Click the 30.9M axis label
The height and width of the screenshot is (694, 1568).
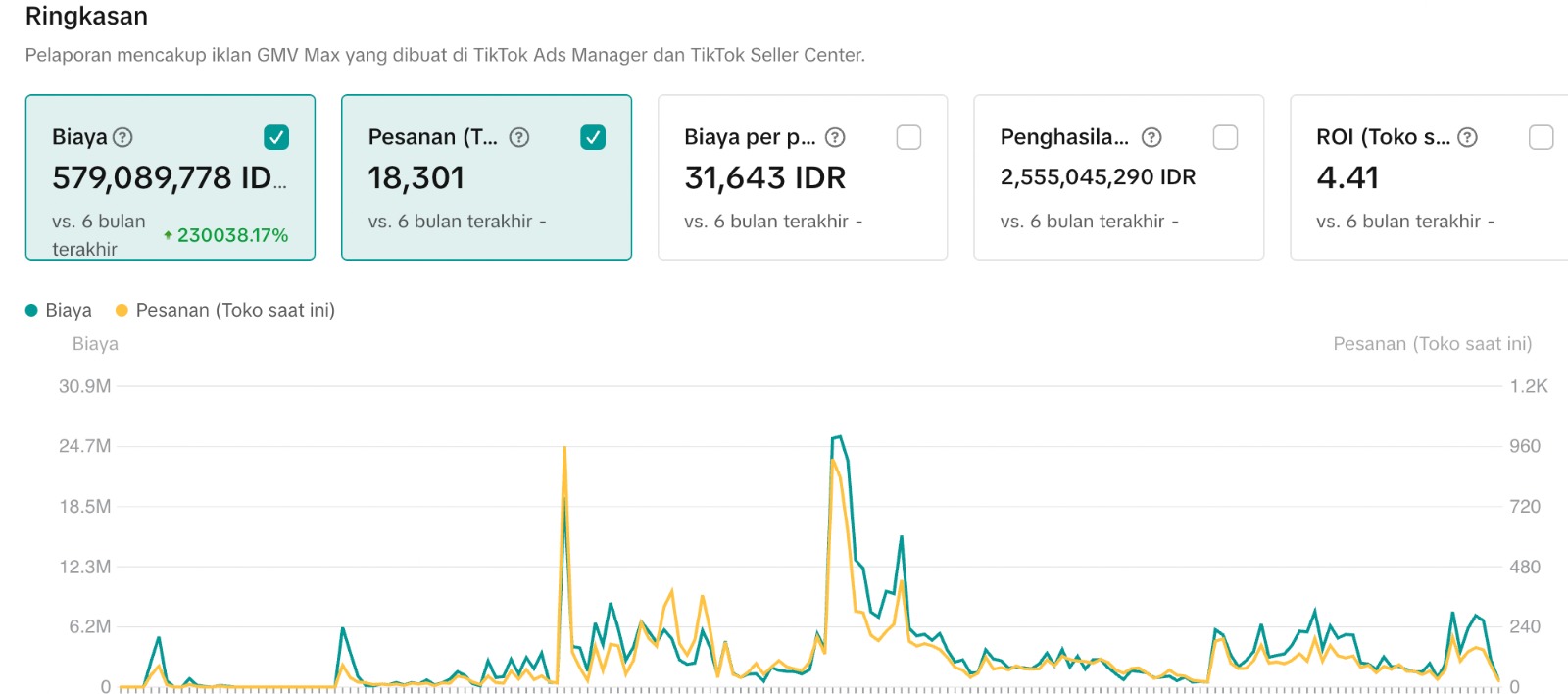[x=84, y=386]
